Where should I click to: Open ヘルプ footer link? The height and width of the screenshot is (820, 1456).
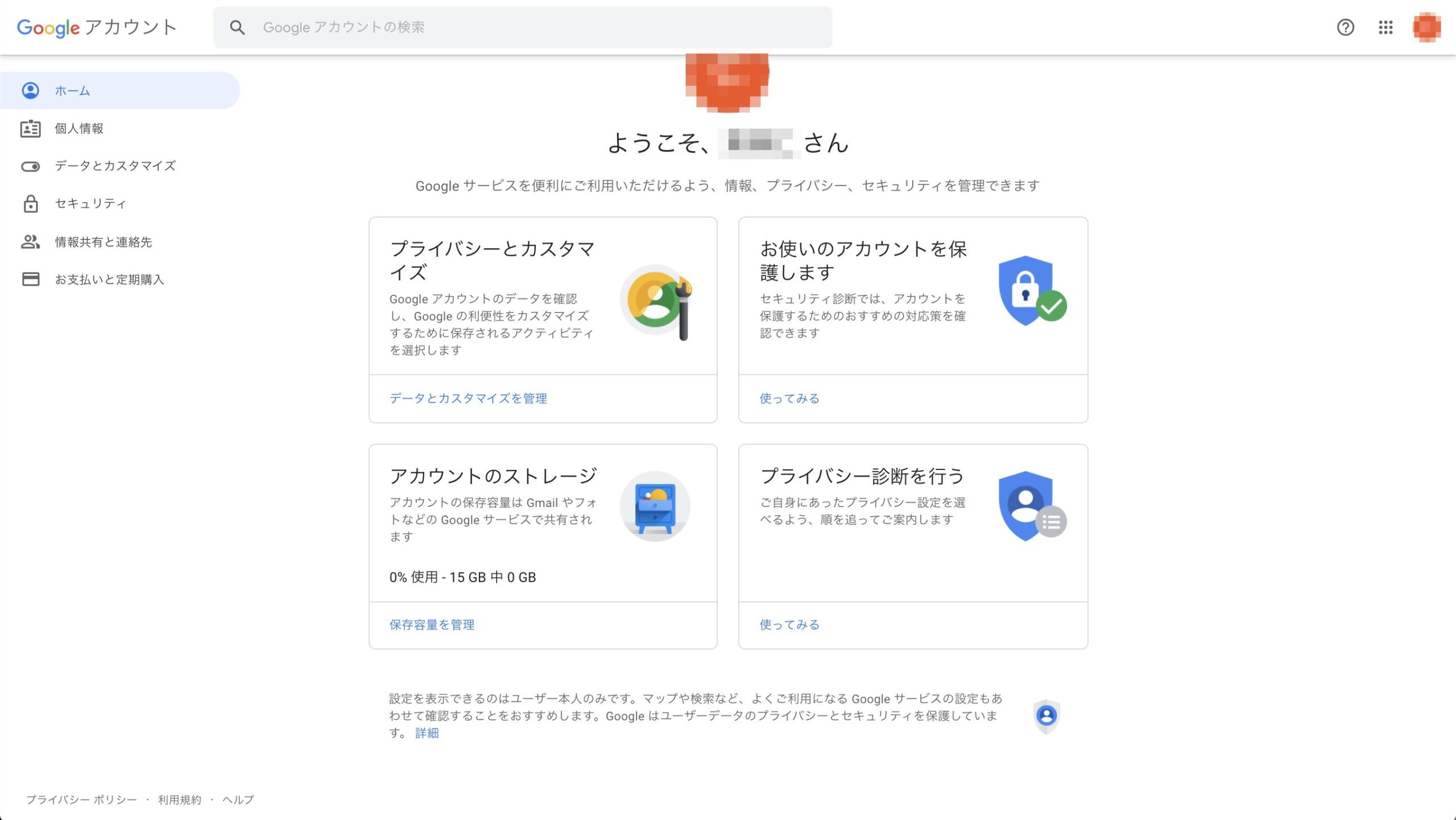point(238,800)
